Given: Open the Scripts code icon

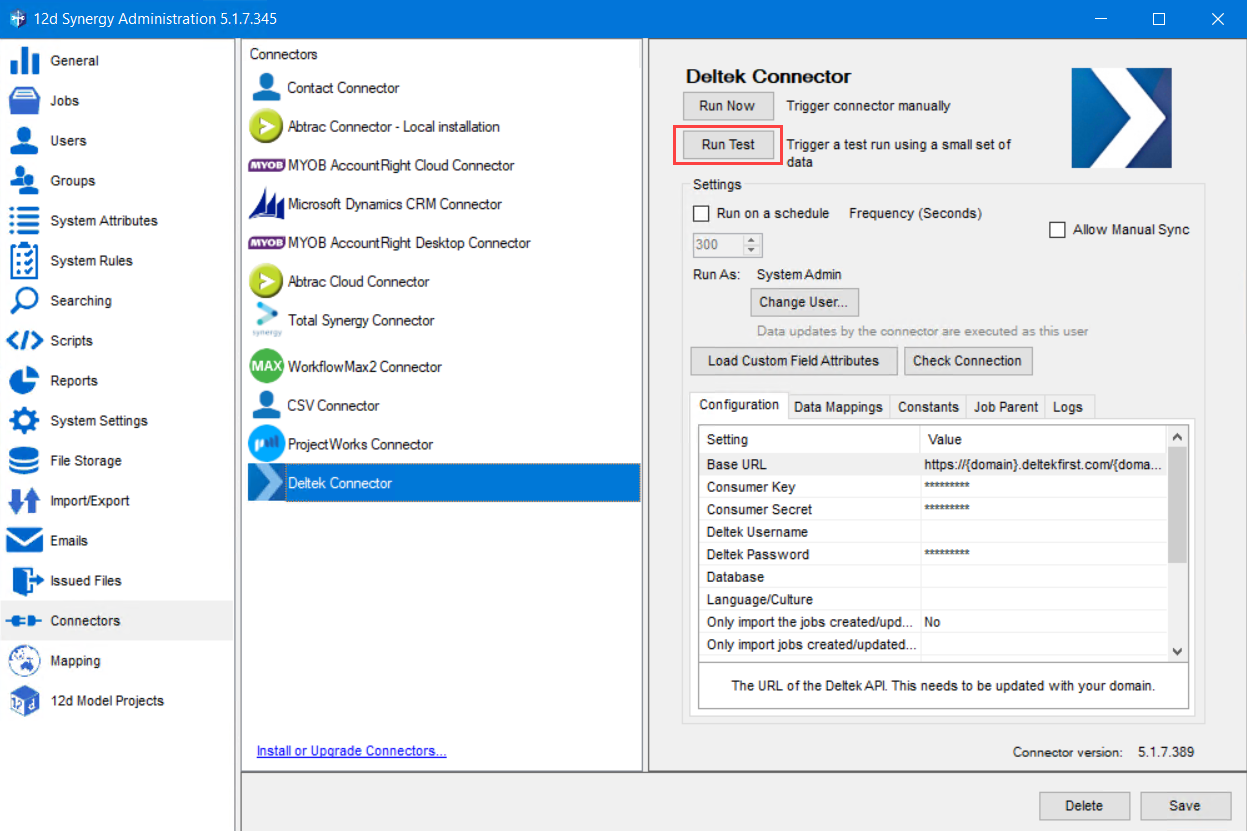Looking at the screenshot, I should 24,340.
